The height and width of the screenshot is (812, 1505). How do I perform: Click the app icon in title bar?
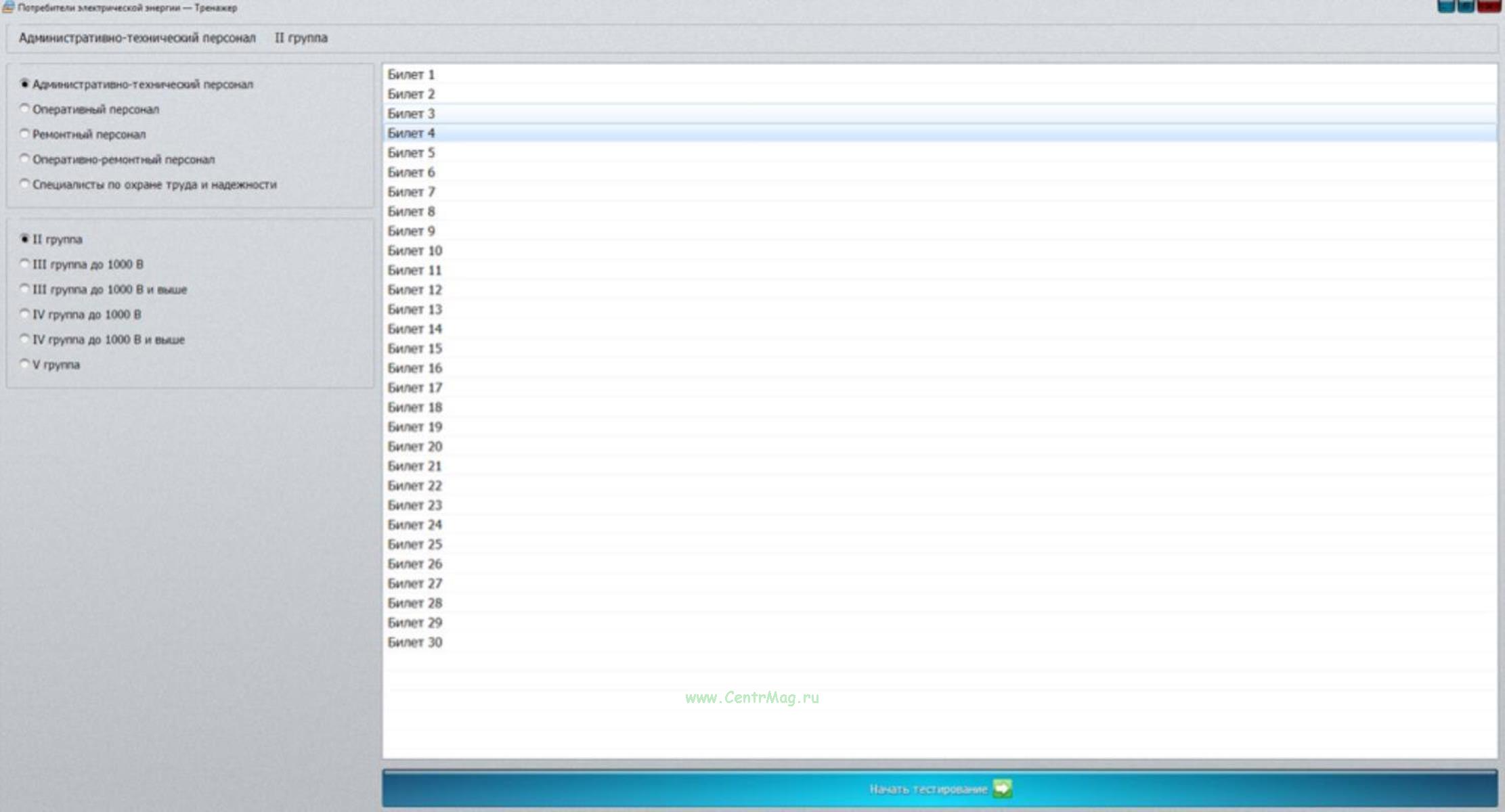click(x=8, y=7)
